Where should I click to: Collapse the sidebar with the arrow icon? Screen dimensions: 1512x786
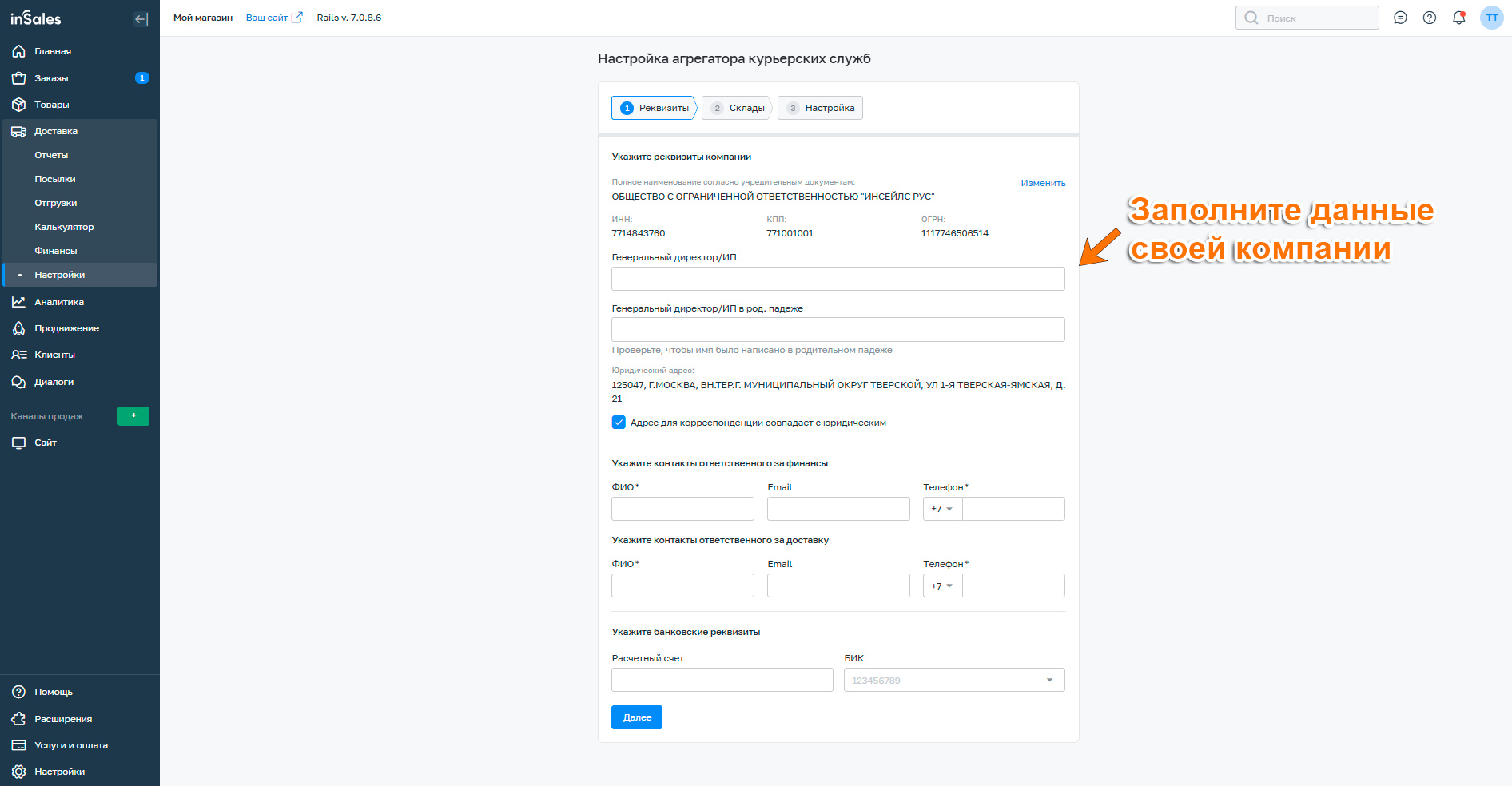pyautogui.click(x=141, y=18)
